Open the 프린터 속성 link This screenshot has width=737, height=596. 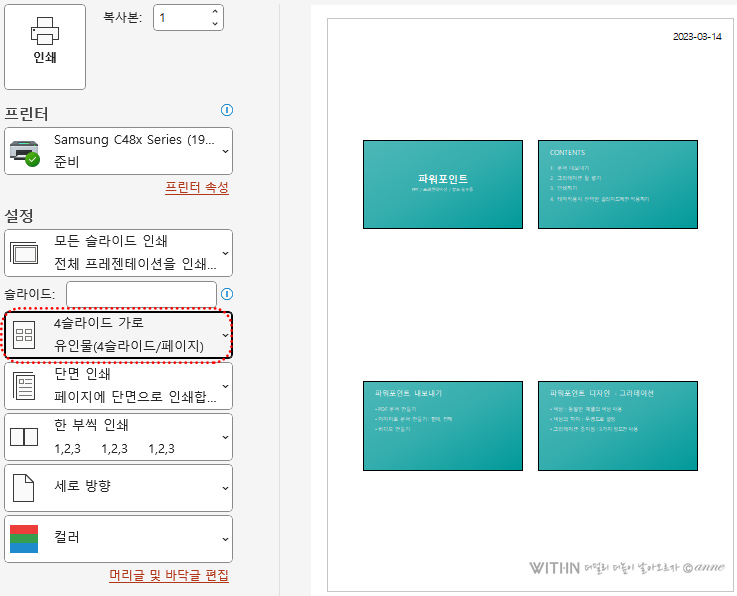click(x=197, y=187)
